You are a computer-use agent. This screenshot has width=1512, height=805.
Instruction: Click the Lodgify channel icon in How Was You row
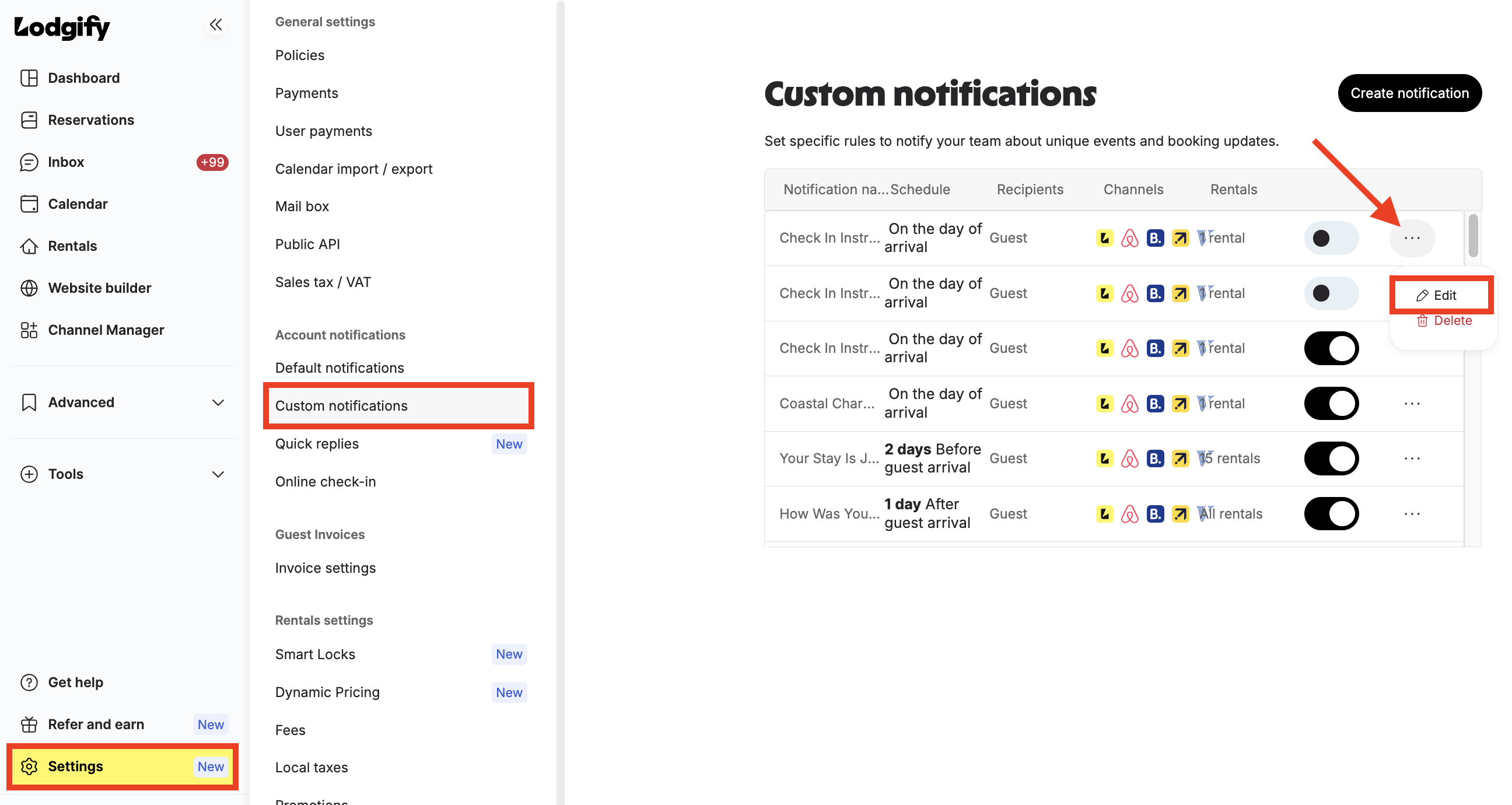1104,514
